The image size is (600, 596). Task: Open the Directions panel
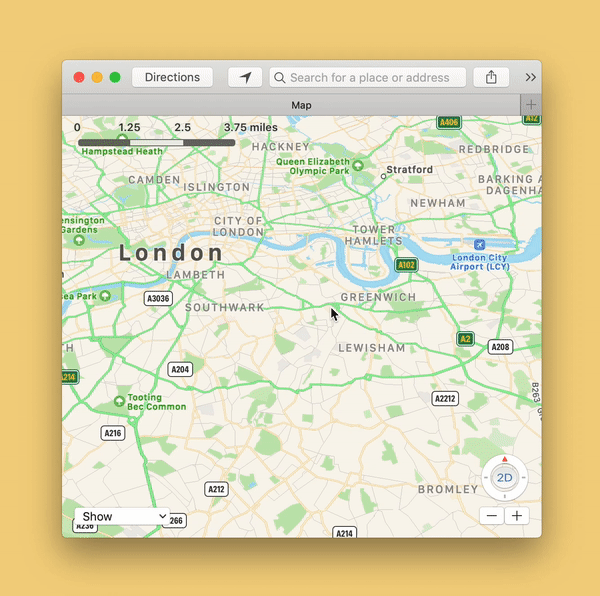tap(172, 77)
